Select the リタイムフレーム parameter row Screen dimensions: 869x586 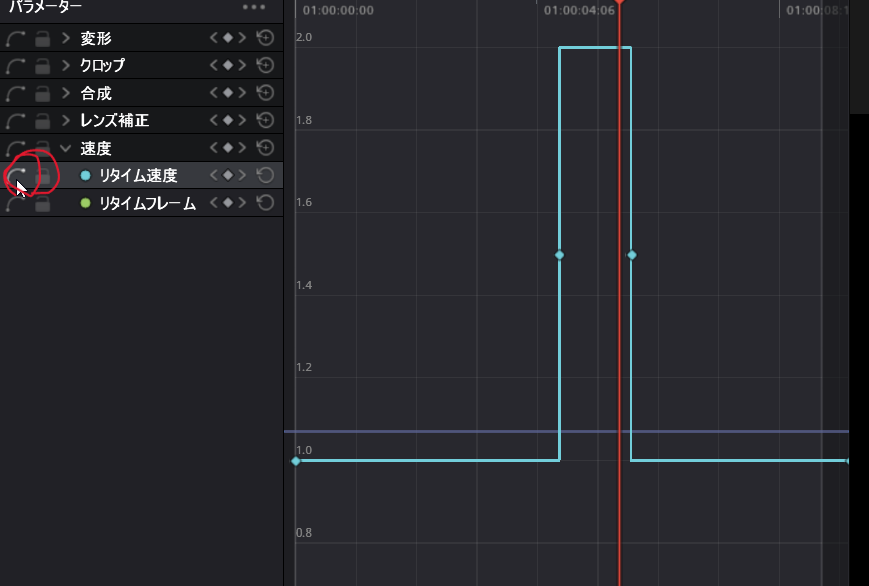(x=147, y=204)
